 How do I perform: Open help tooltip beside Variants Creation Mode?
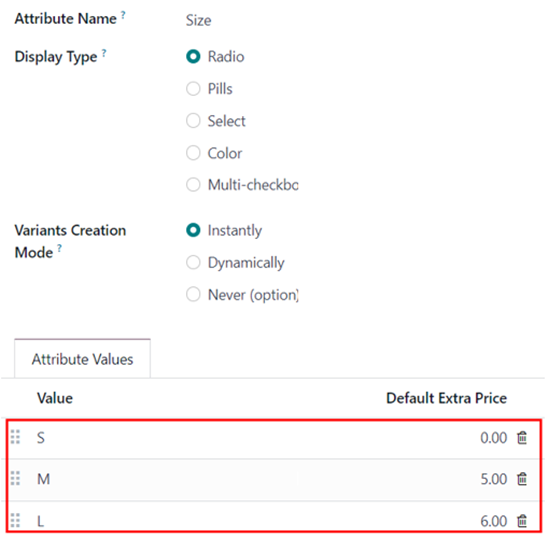[x=59, y=249]
